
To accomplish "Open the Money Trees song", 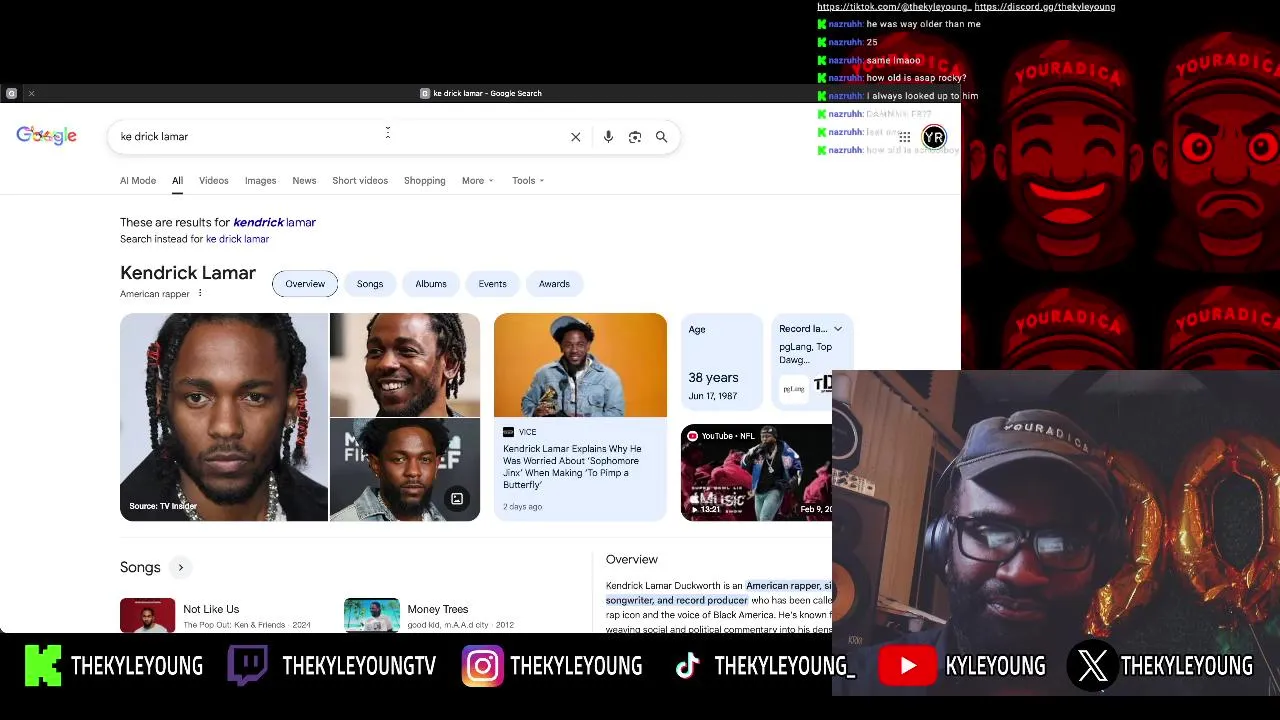I will 438,609.
